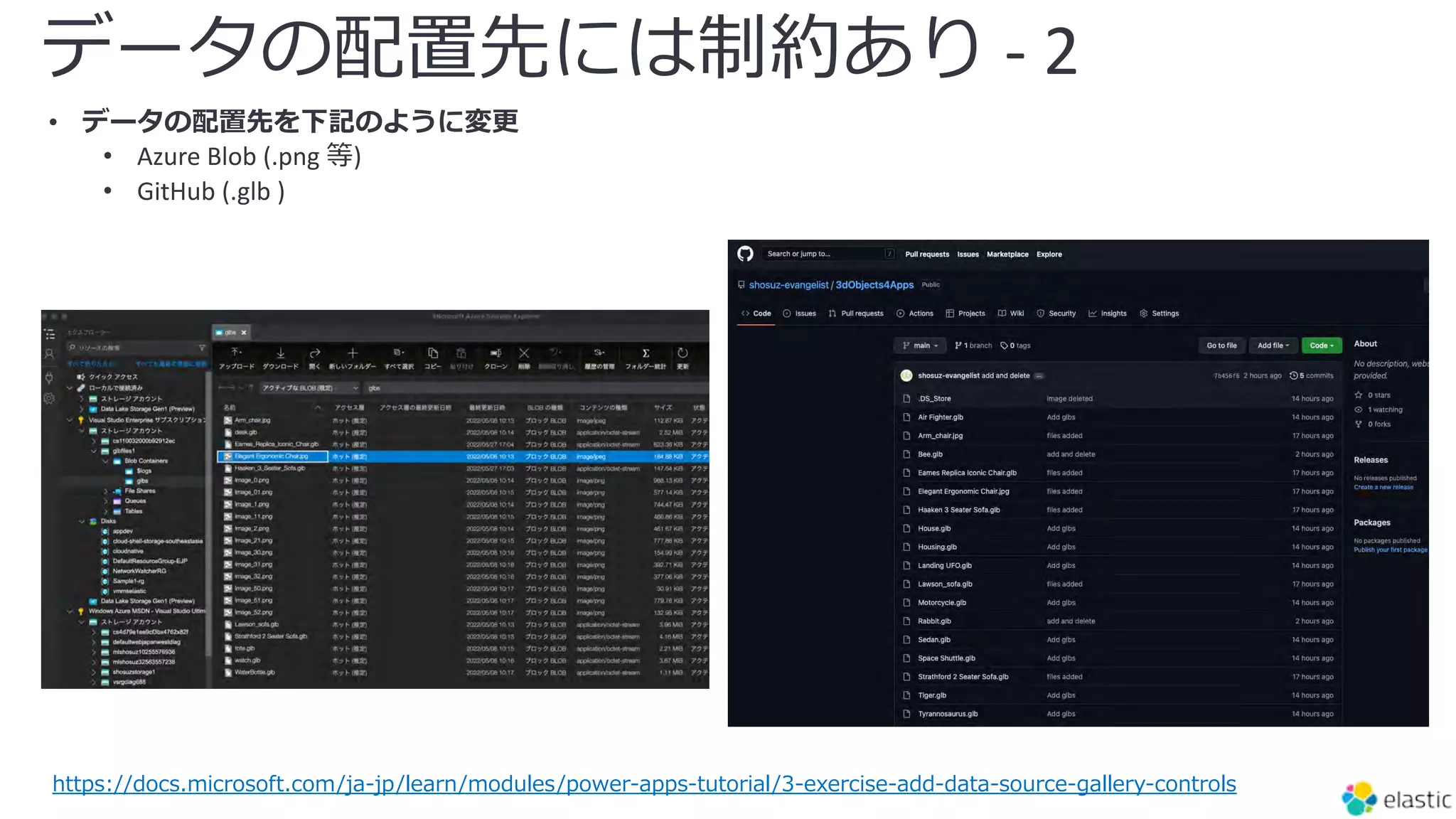Image resolution: width=1456 pixels, height=819 pixels.
Task: Click GitHub Search or jump to field
Action: pos(828,254)
